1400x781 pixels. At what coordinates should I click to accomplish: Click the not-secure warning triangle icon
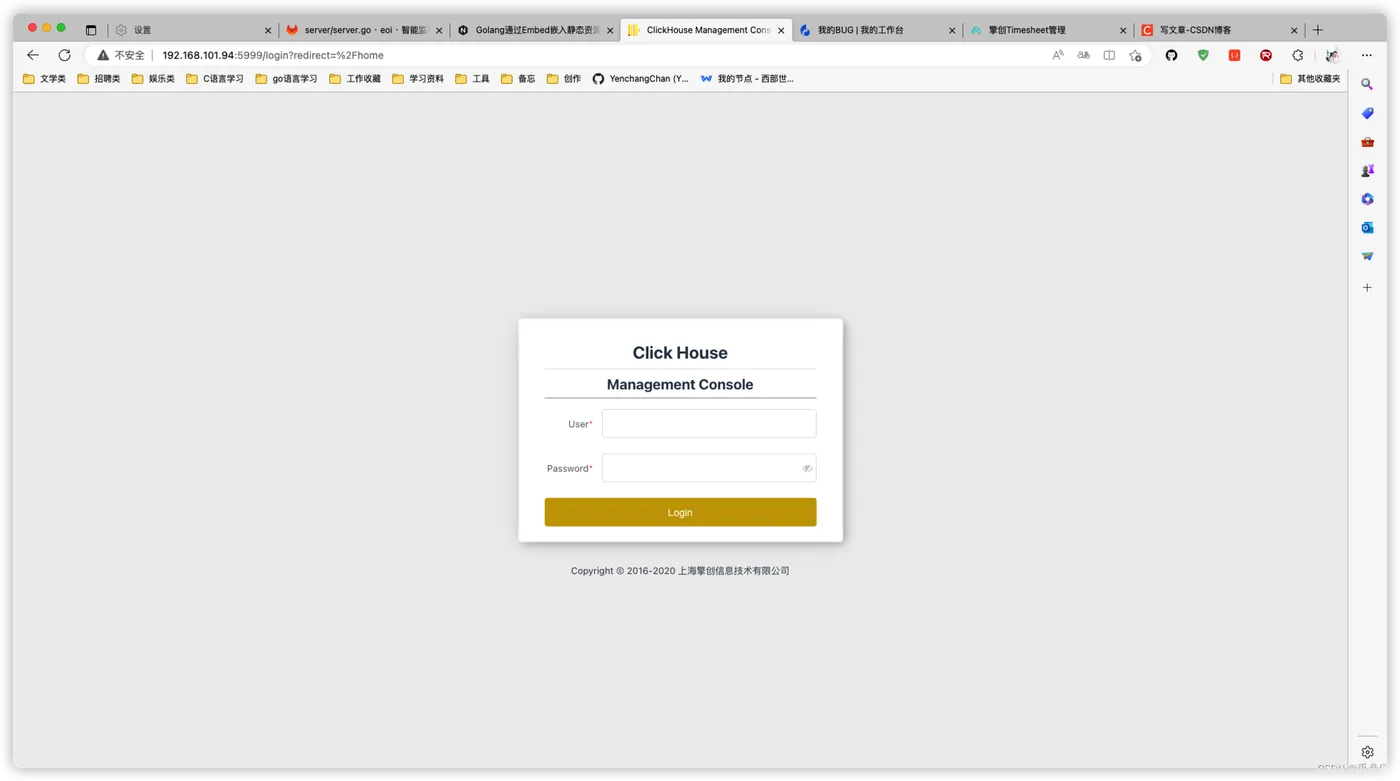tap(103, 55)
